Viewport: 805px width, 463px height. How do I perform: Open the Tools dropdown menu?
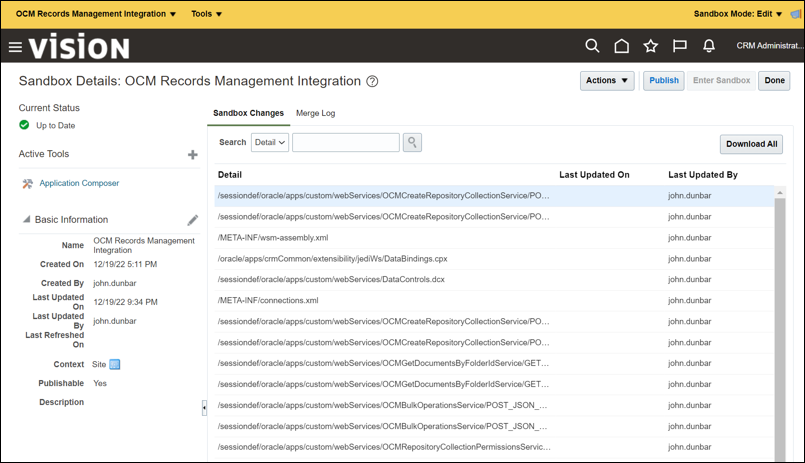coord(206,14)
